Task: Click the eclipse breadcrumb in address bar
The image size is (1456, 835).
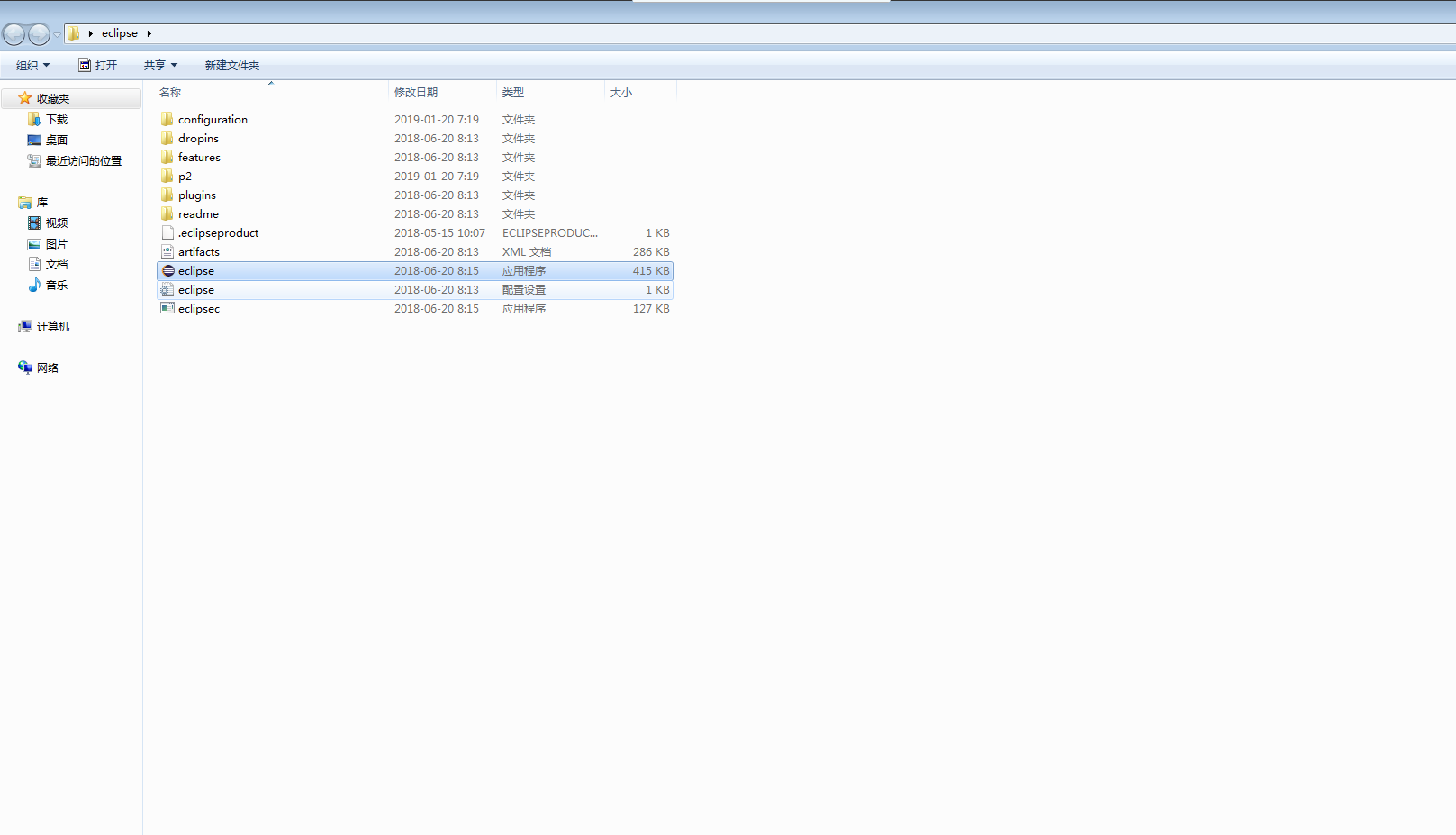Action: click(x=120, y=33)
